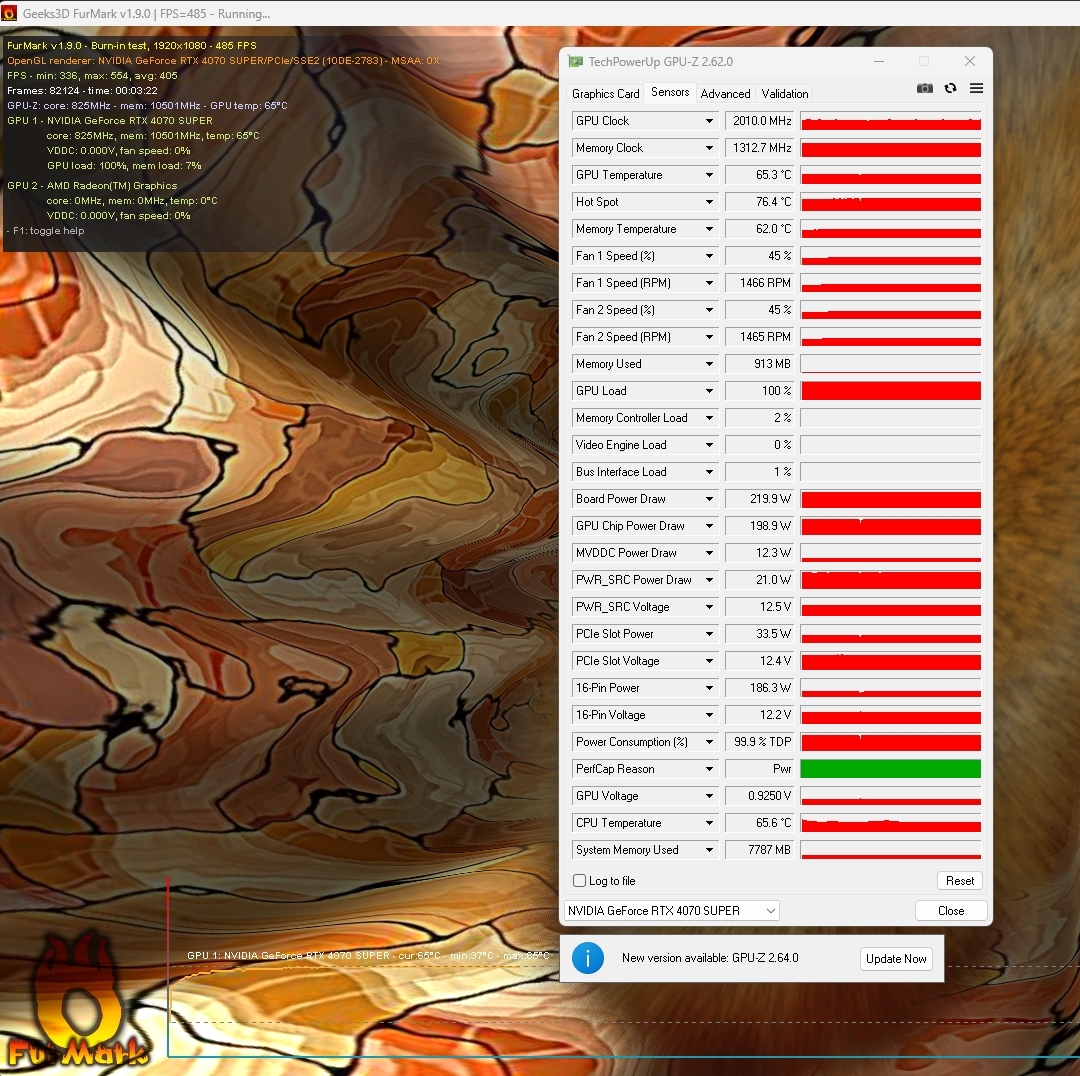Click the green PerfCap Reason bar
The height and width of the screenshot is (1076, 1080).
pos(891,769)
